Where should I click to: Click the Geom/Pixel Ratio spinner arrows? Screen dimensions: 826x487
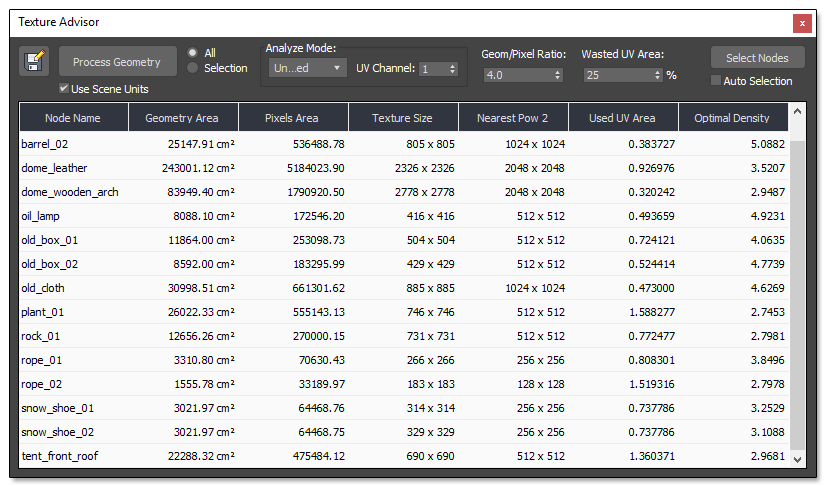pos(557,75)
